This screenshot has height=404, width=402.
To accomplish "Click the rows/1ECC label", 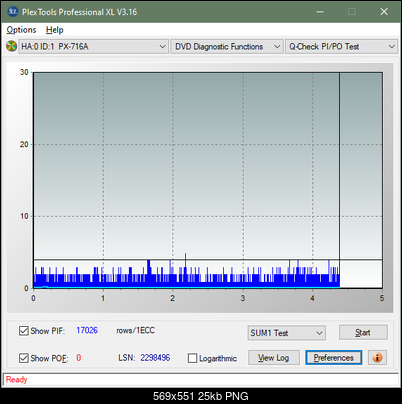I will pos(135,330).
